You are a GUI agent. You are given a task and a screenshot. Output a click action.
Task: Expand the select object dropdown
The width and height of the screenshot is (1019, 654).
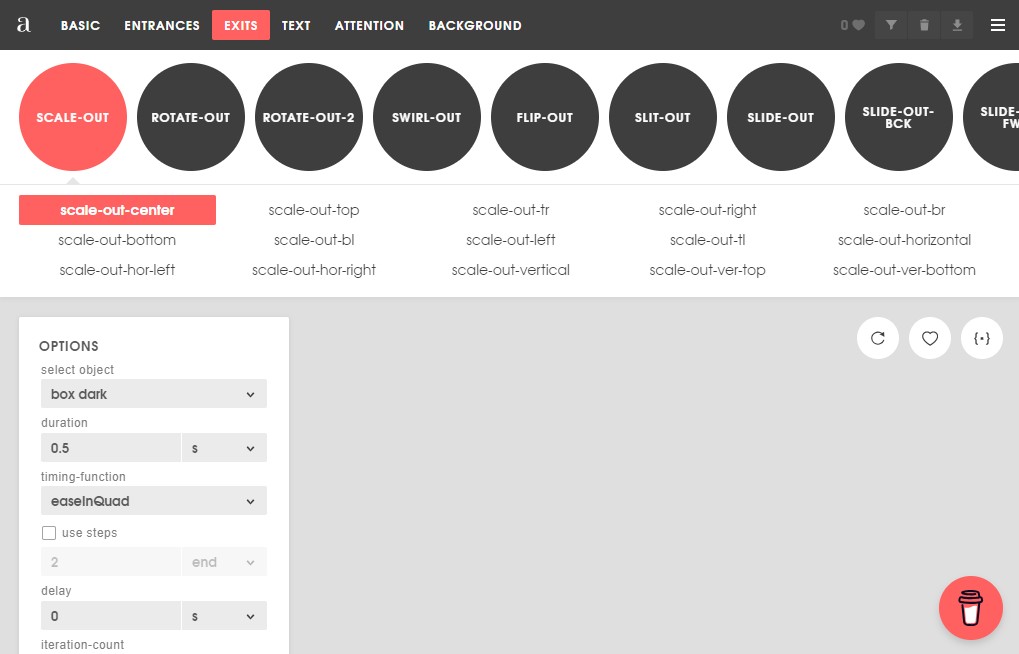point(153,394)
